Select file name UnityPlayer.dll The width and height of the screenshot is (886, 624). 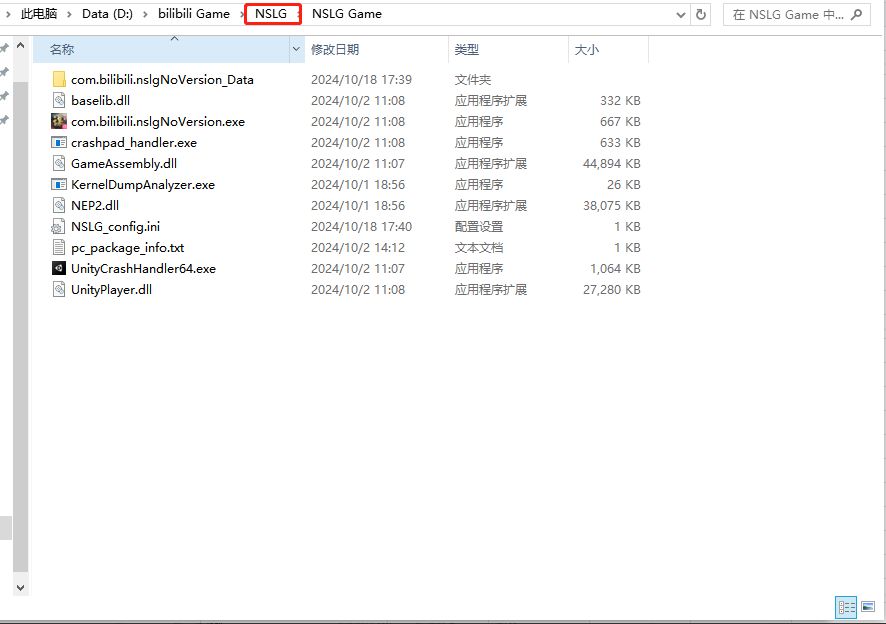coord(111,289)
